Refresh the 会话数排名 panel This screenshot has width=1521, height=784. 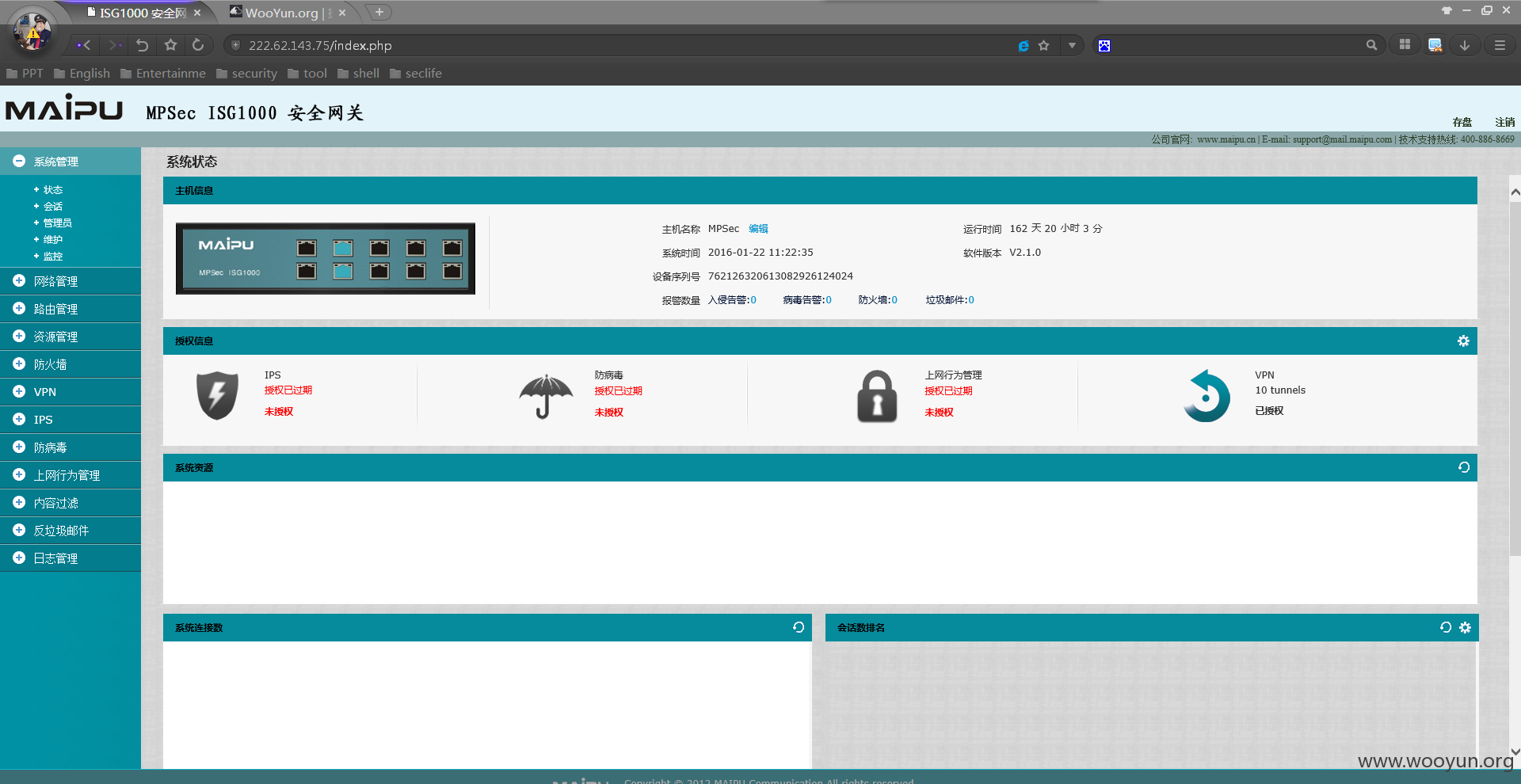pyautogui.click(x=1446, y=627)
